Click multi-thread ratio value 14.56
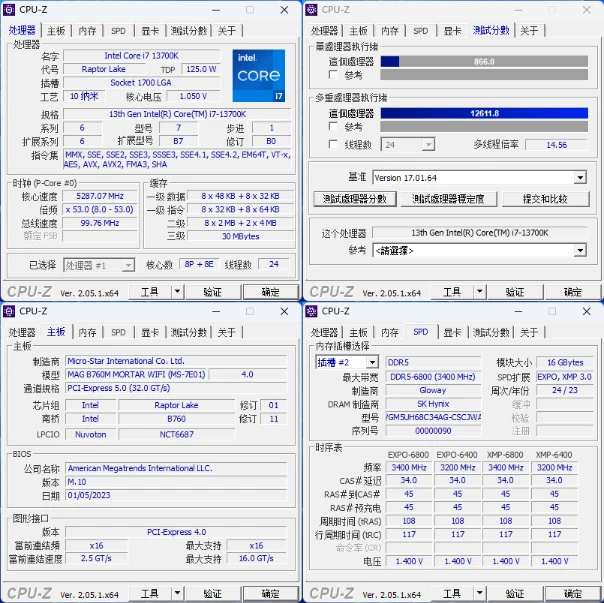The height and width of the screenshot is (603, 604). (x=557, y=145)
